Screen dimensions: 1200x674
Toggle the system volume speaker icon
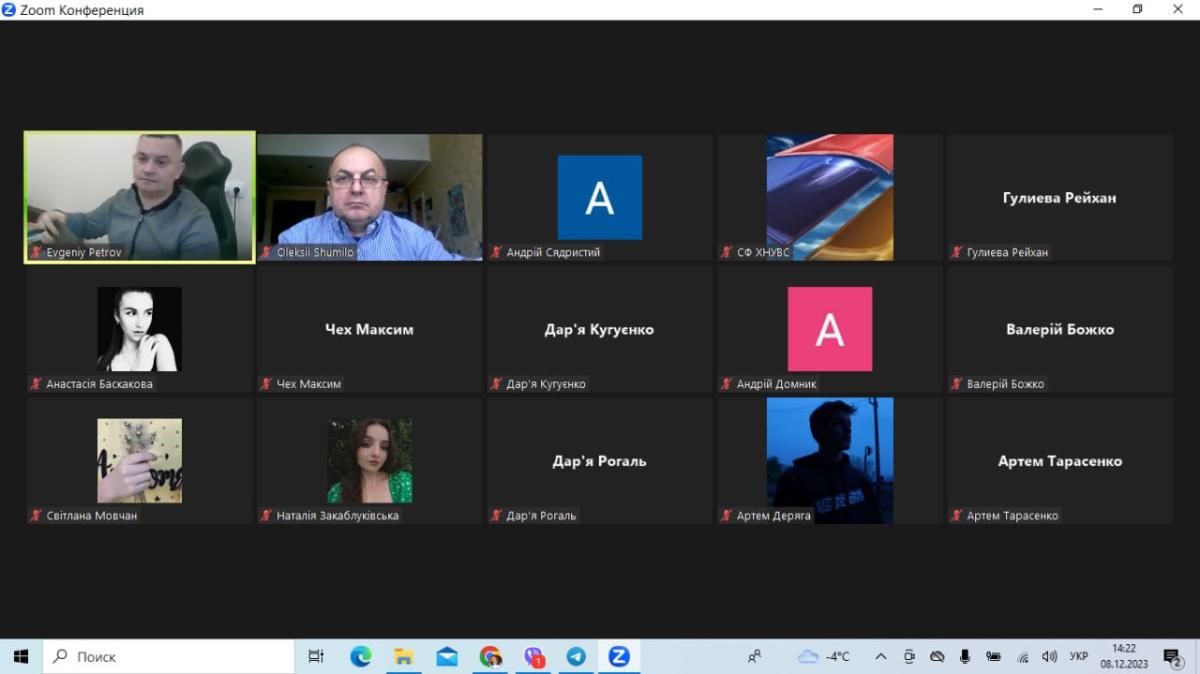1049,656
